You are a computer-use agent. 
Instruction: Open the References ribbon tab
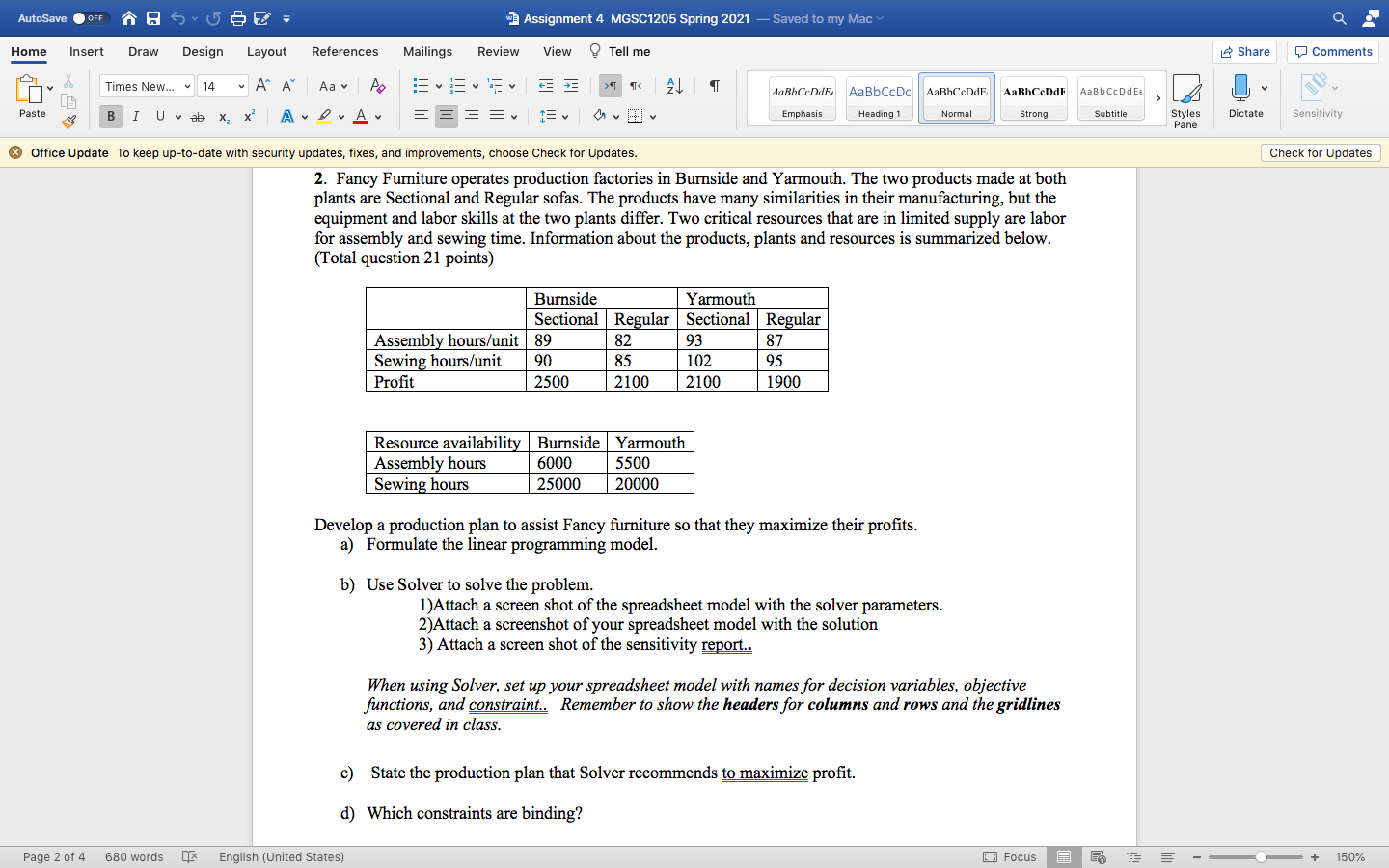tap(344, 51)
